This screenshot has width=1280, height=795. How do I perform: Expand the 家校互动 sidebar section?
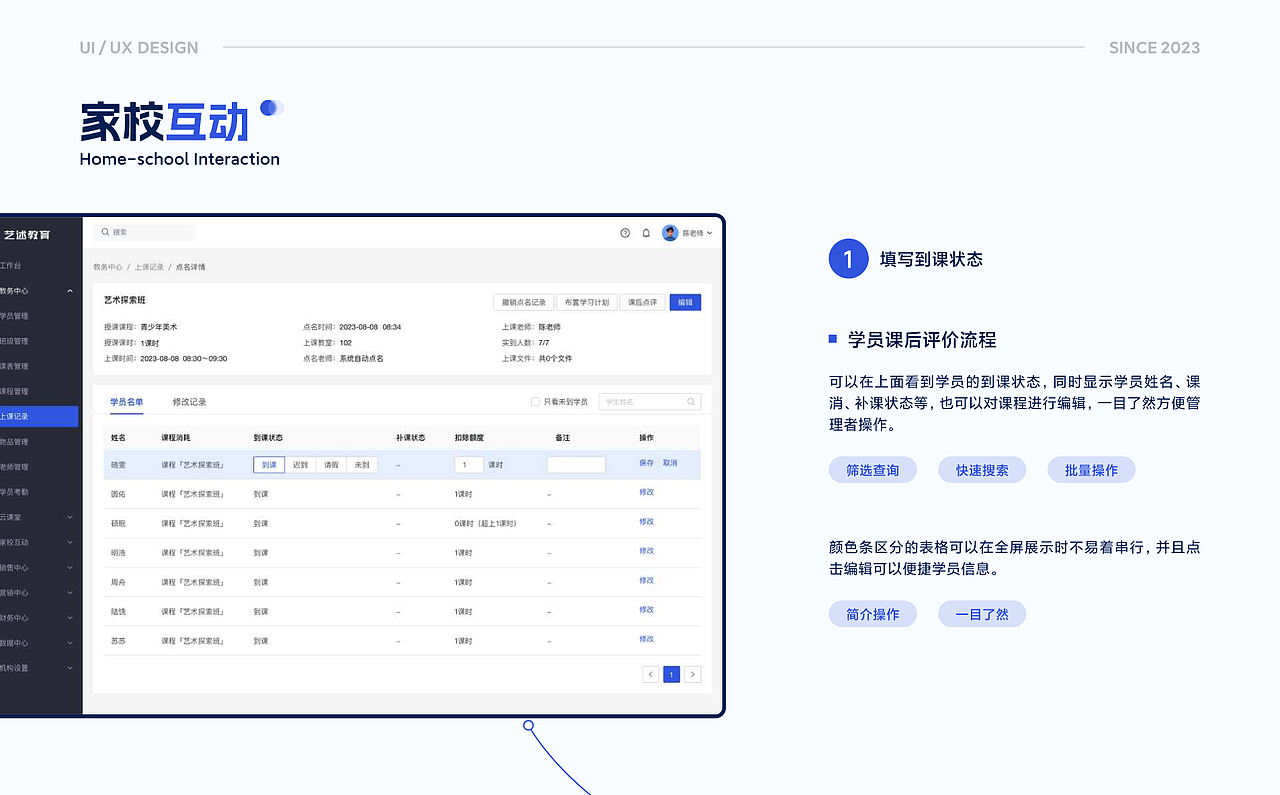[70, 542]
